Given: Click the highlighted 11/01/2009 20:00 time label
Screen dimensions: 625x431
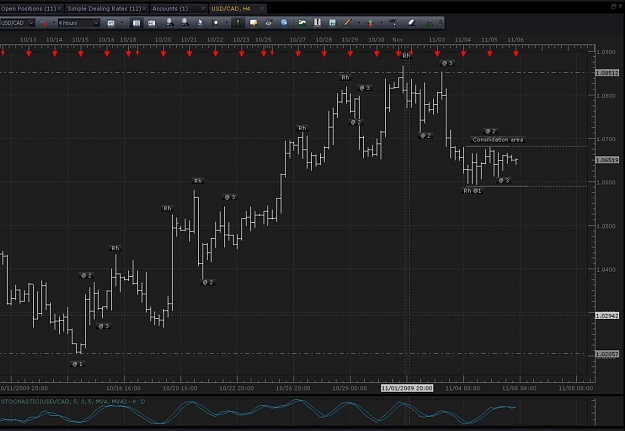Looking at the screenshot, I should 407,388.
